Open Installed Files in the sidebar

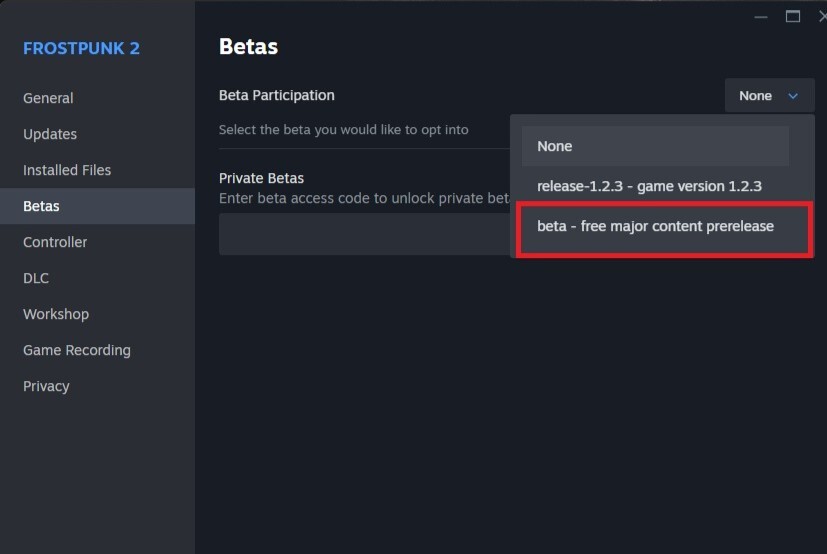pyautogui.click(x=67, y=170)
